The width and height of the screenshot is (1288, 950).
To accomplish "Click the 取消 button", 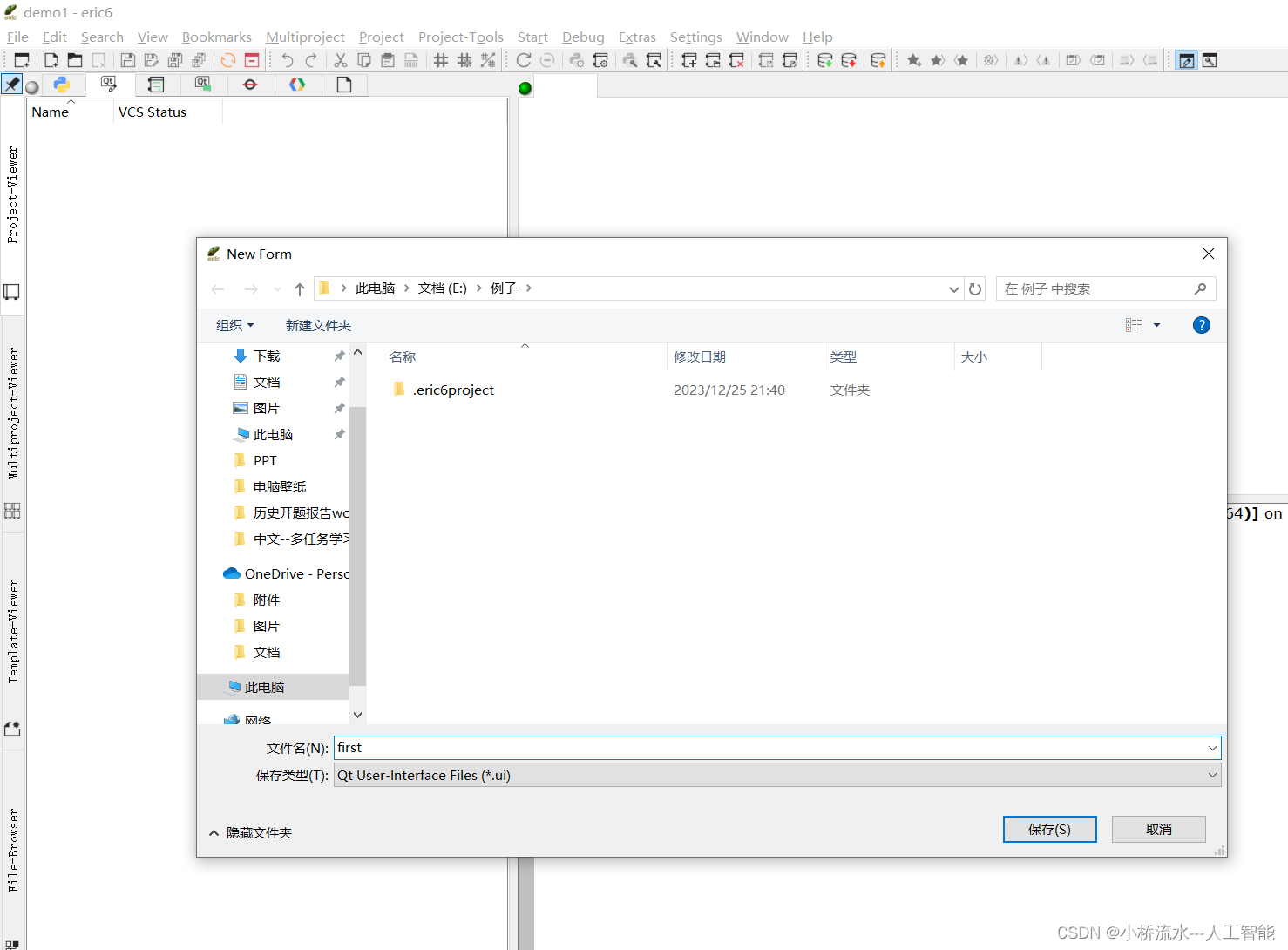I will point(1158,829).
